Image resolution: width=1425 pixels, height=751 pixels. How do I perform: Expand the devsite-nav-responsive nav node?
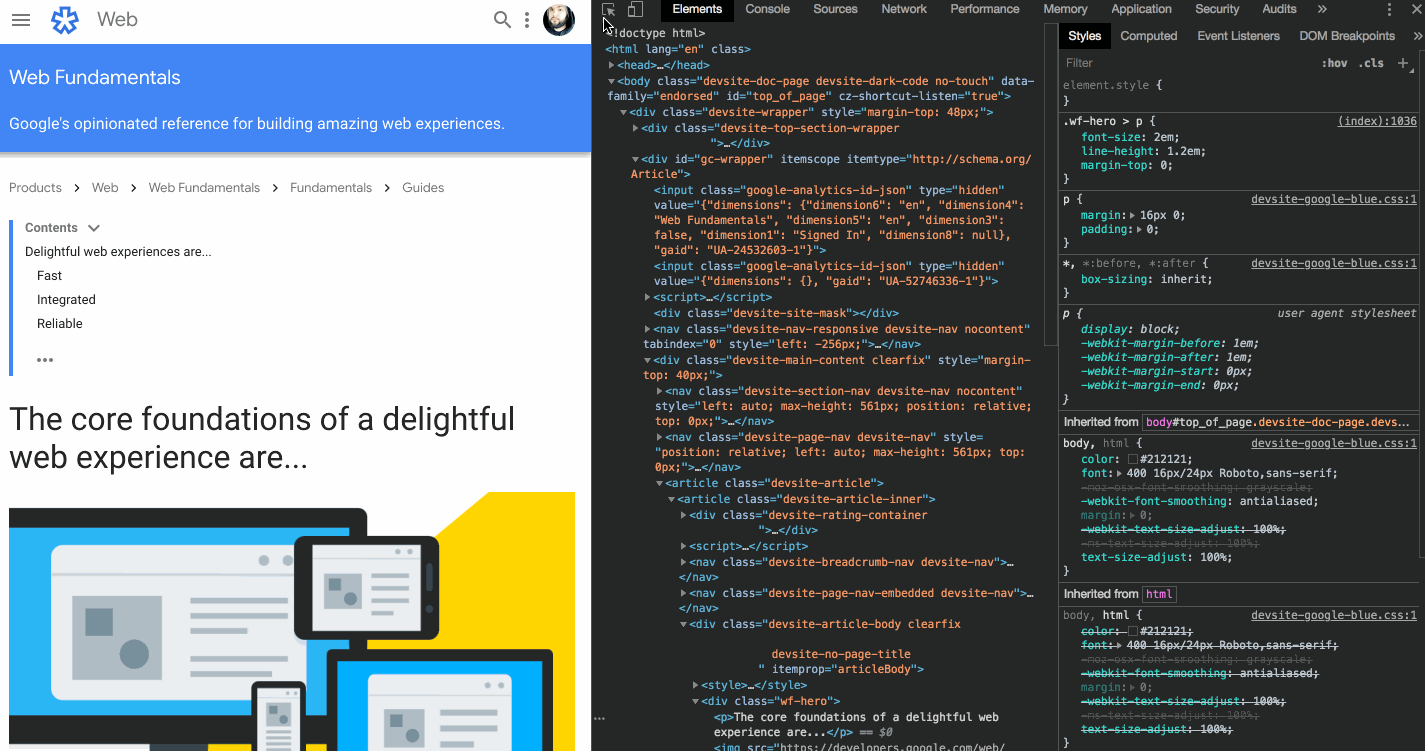point(648,329)
